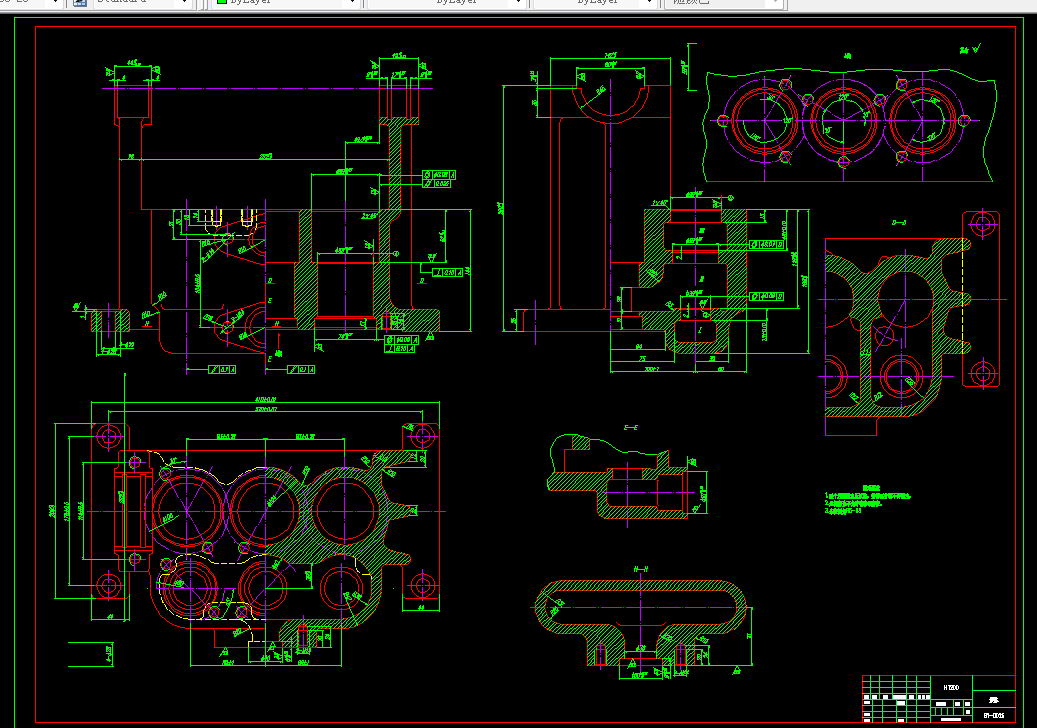The image size is (1037, 728).
Task: Select the third numbered line of the technical notes
Action: point(843,511)
